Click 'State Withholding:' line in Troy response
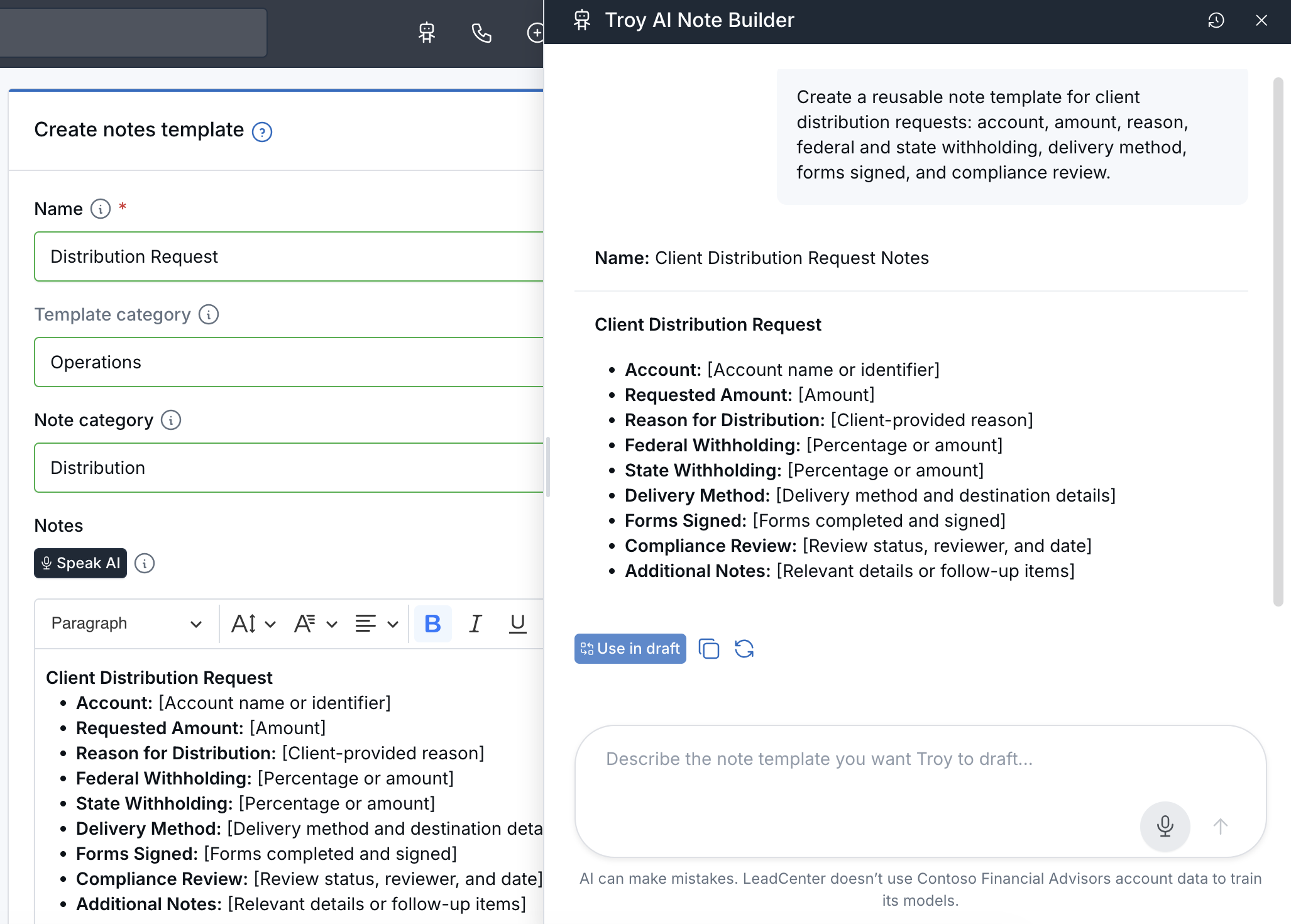Viewport: 1291px width, 924px height. click(x=804, y=470)
